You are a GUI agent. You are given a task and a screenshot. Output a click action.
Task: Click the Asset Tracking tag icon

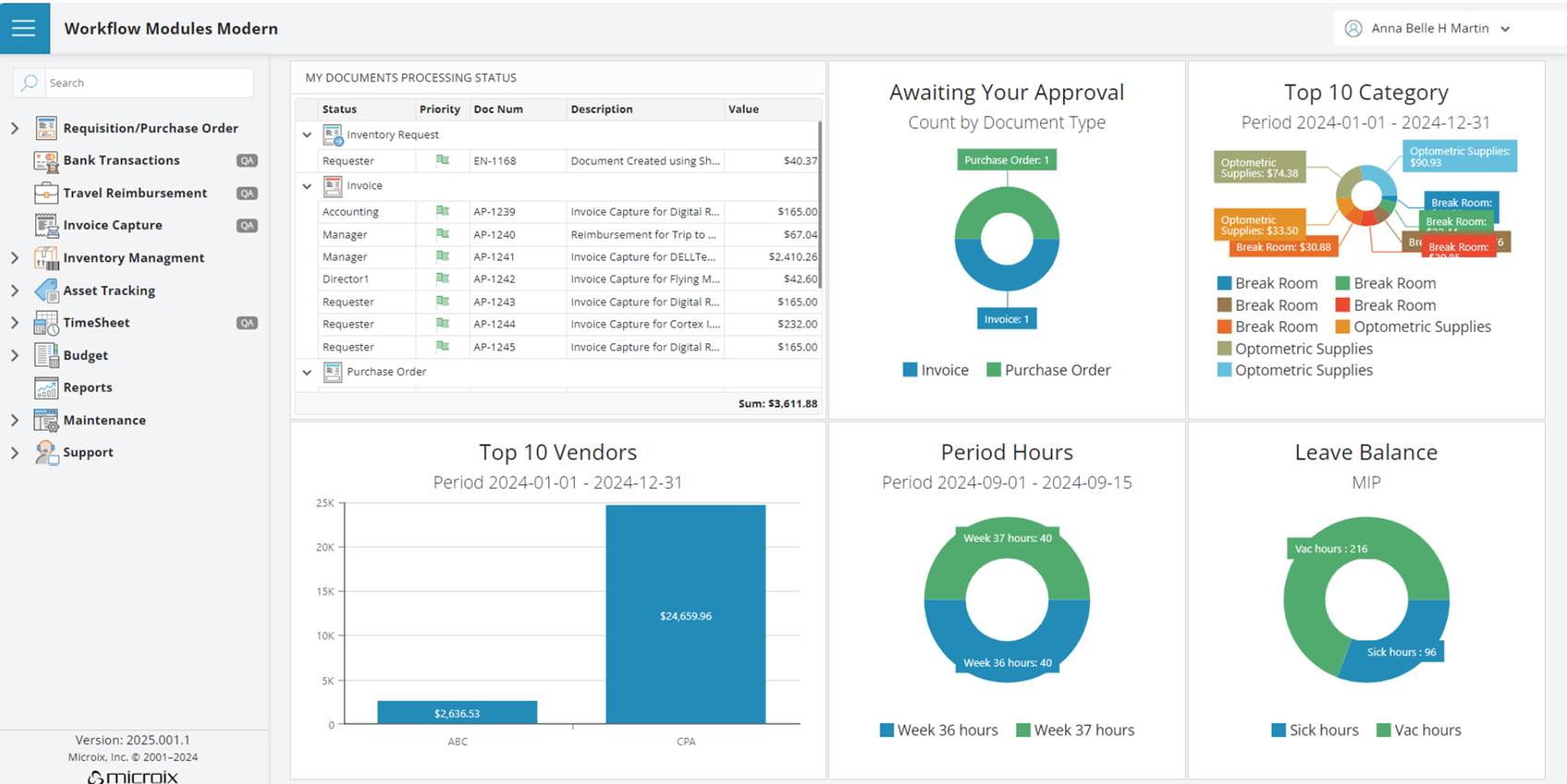[x=46, y=291]
